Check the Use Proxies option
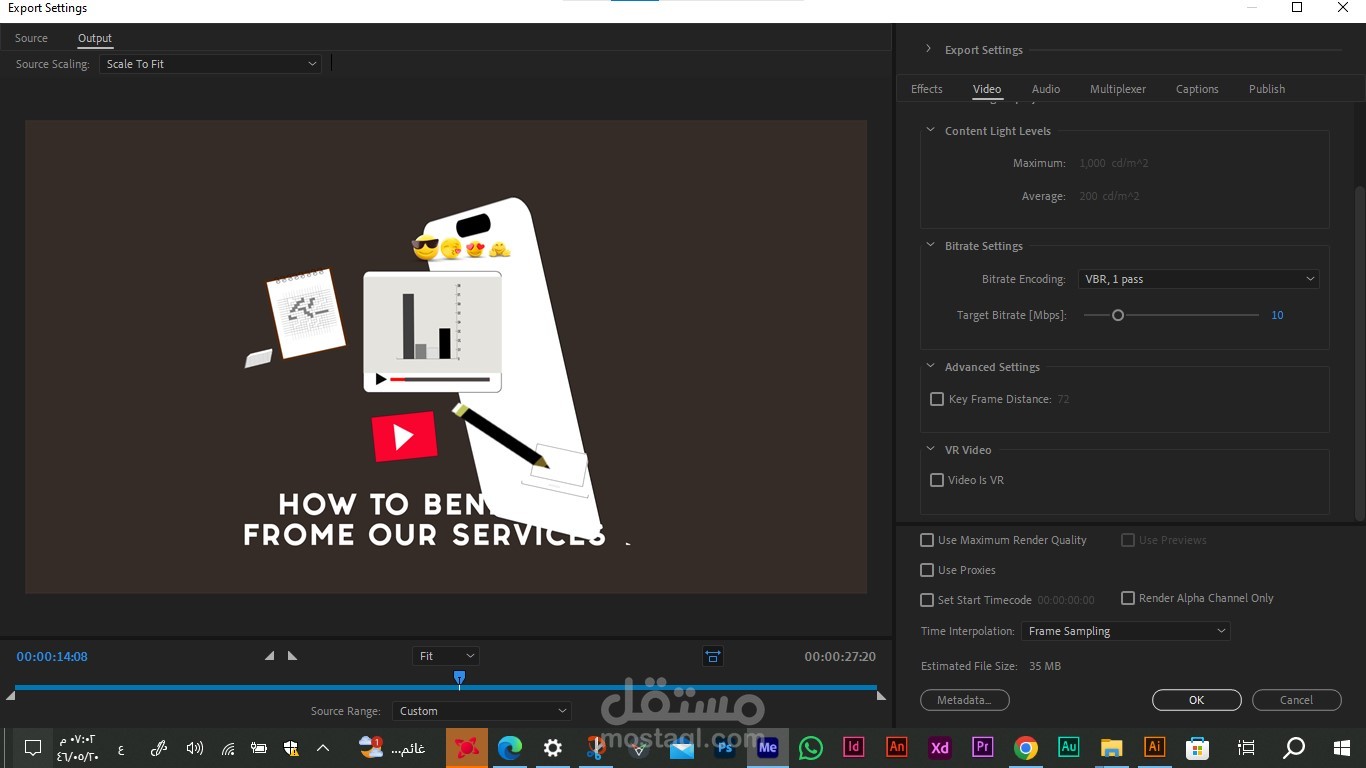 (x=927, y=570)
